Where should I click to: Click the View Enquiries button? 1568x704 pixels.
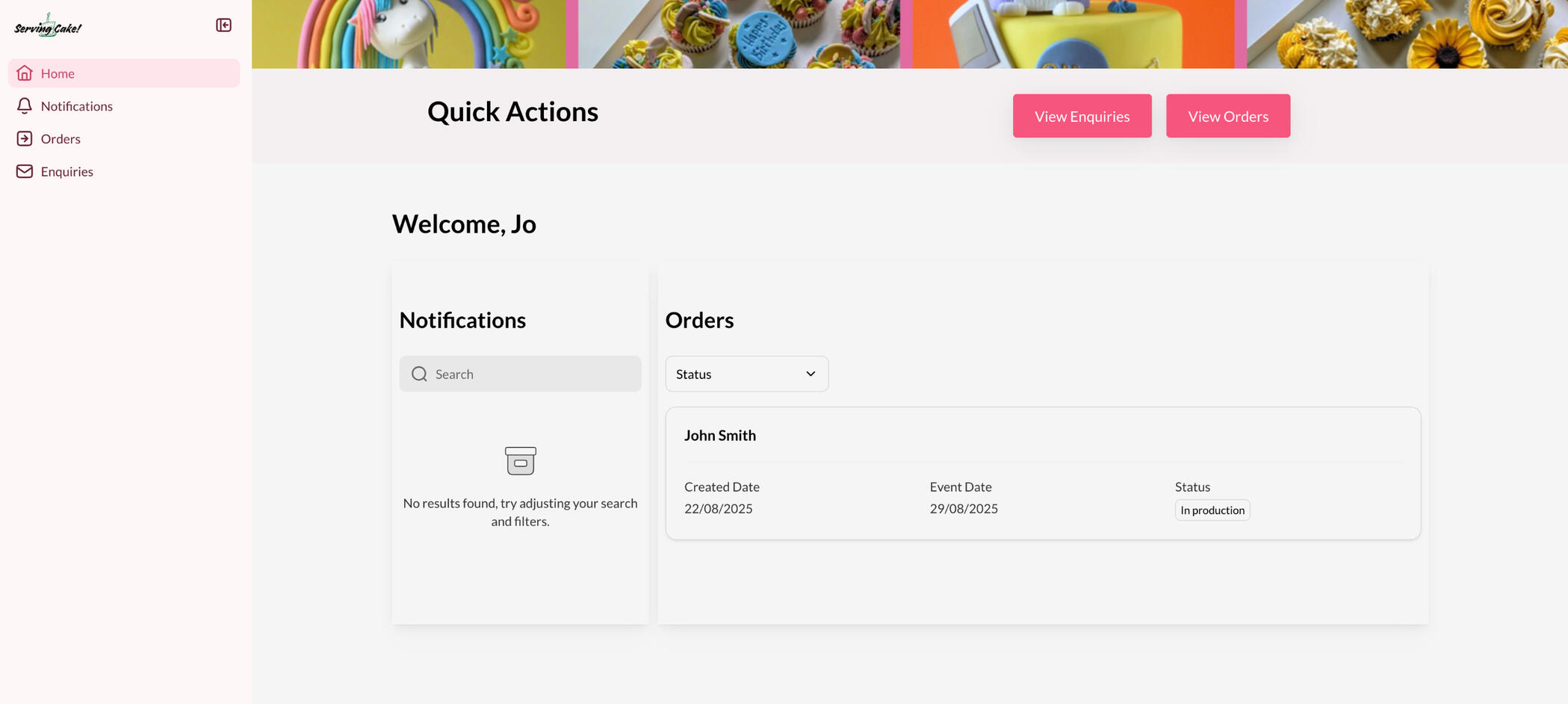pyautogui.click(x=1082, y=116)
